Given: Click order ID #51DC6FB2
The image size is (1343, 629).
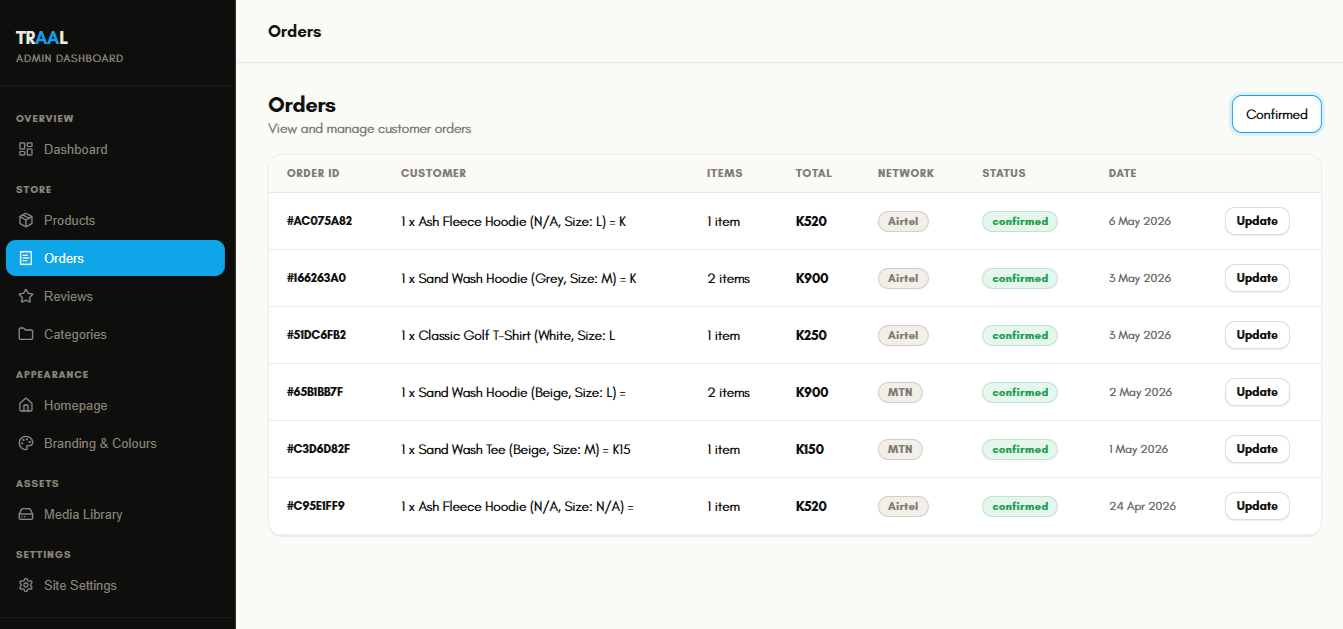Looking at the screenshot, I should [x=316, y=335].
